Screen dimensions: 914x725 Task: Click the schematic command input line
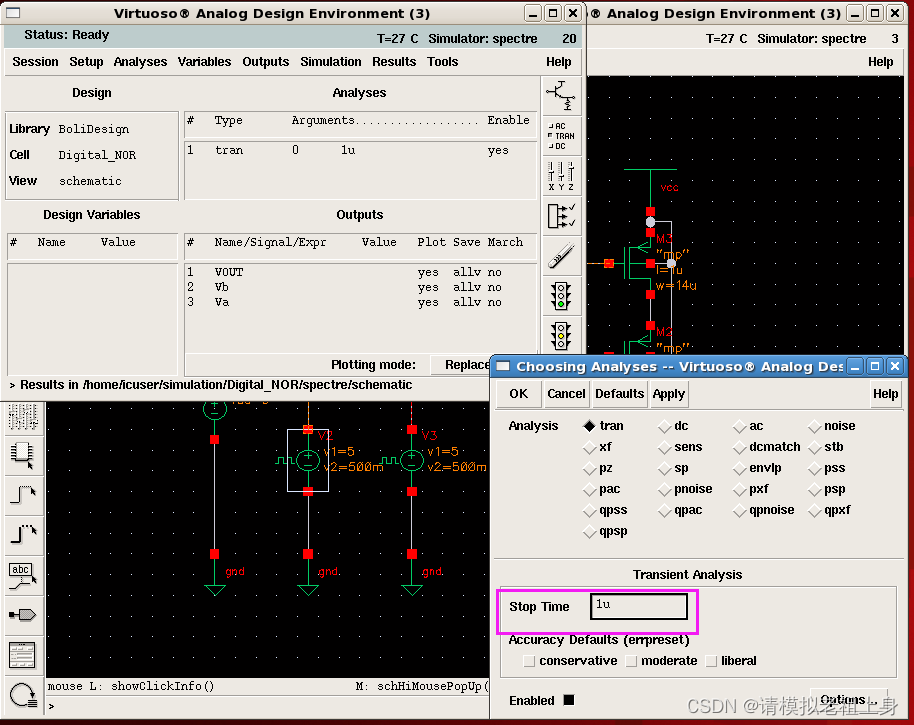[x=268, y=706]
